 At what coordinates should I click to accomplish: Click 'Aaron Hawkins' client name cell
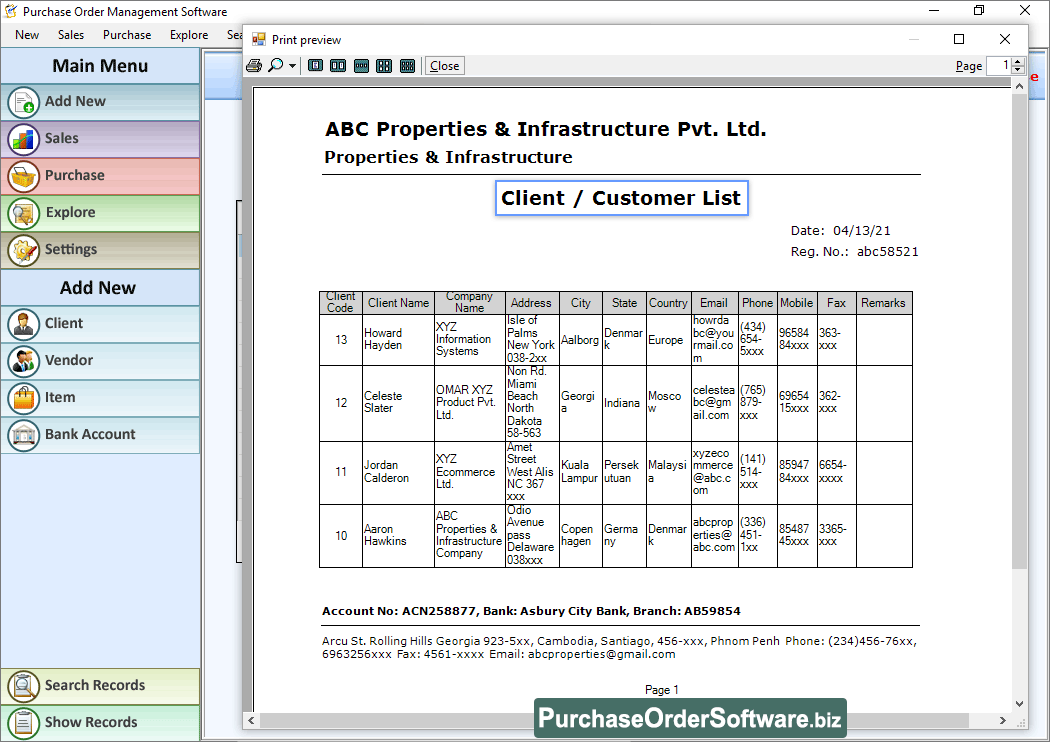click(x=398, y=536)
